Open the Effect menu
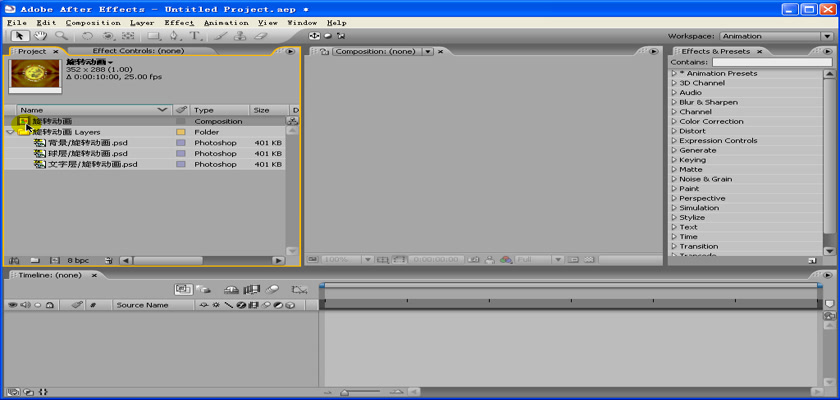This screenshot has height=400, width=840. pos(179,23)
